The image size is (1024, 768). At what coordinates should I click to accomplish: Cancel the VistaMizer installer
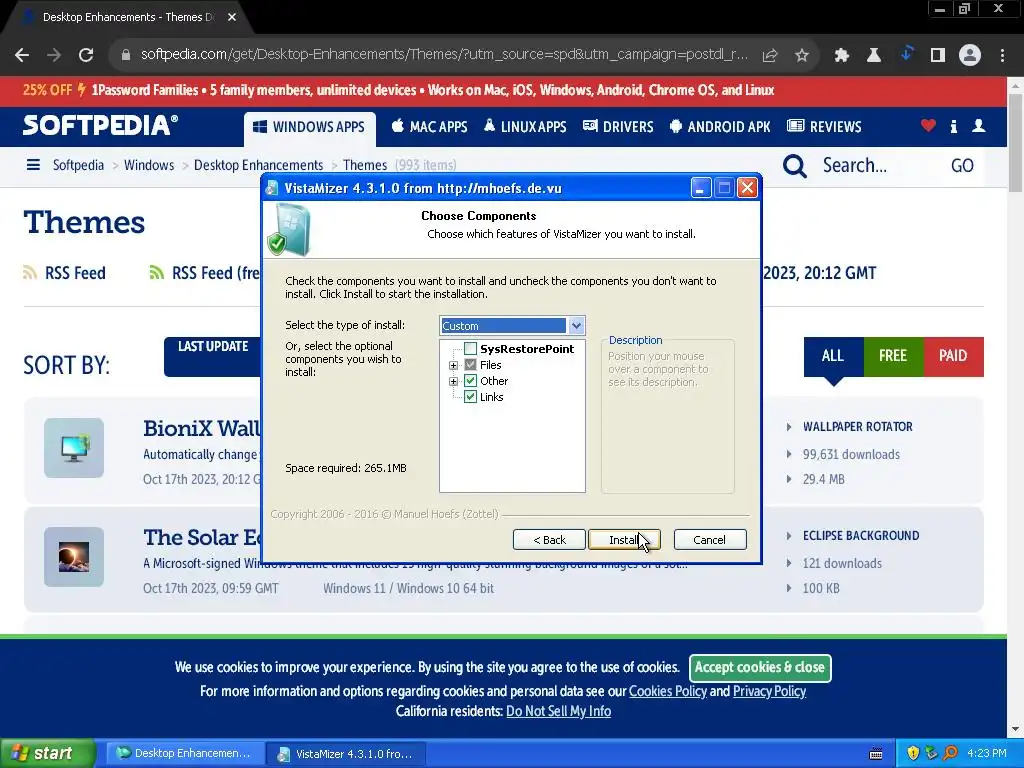click(710, 540)
